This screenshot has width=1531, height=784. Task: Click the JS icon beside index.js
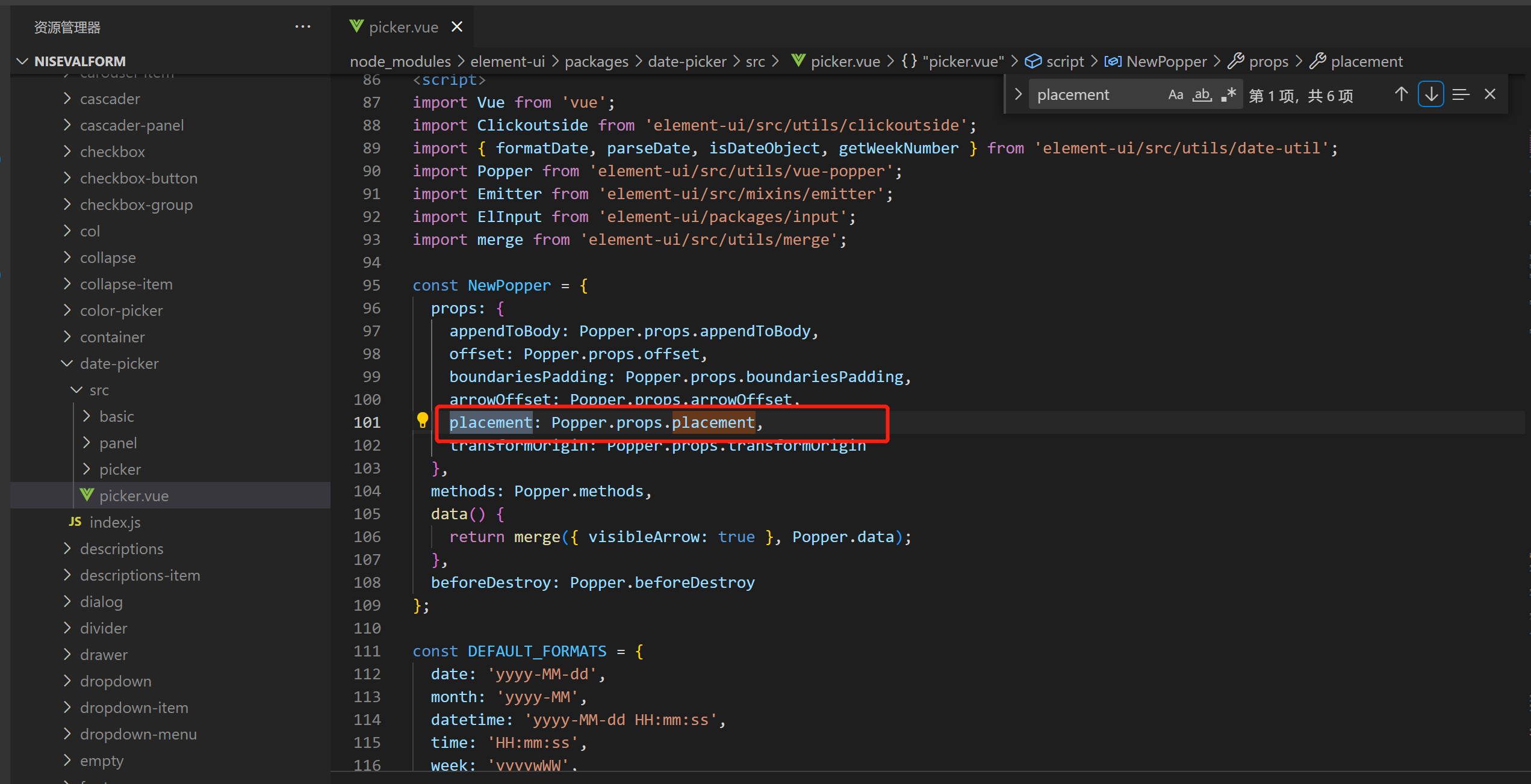(75, 522)
